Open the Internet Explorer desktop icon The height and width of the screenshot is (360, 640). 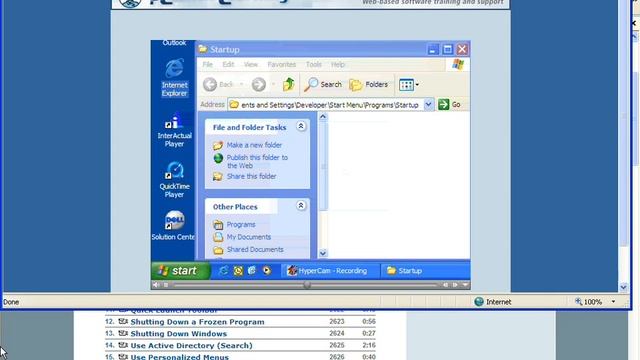[174, 78]
